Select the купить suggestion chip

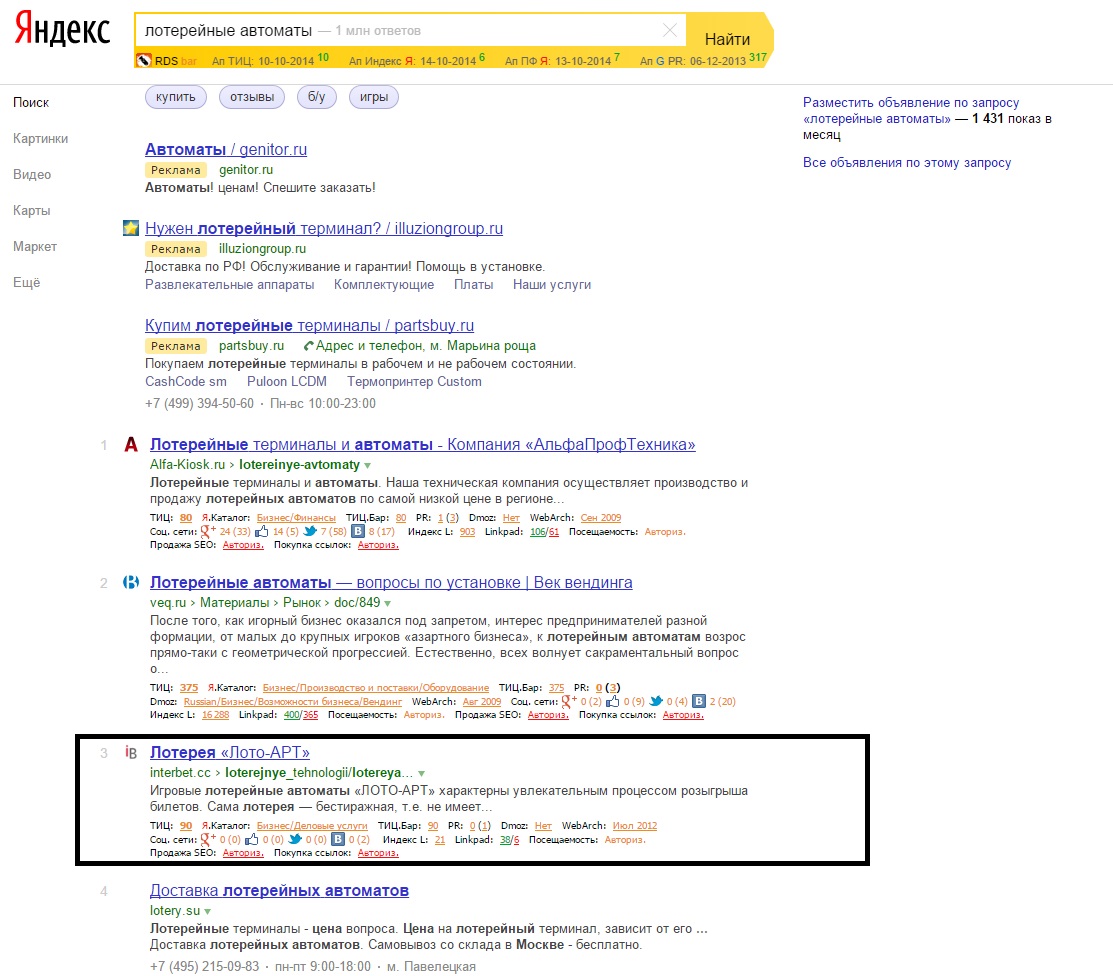[176, 97]
